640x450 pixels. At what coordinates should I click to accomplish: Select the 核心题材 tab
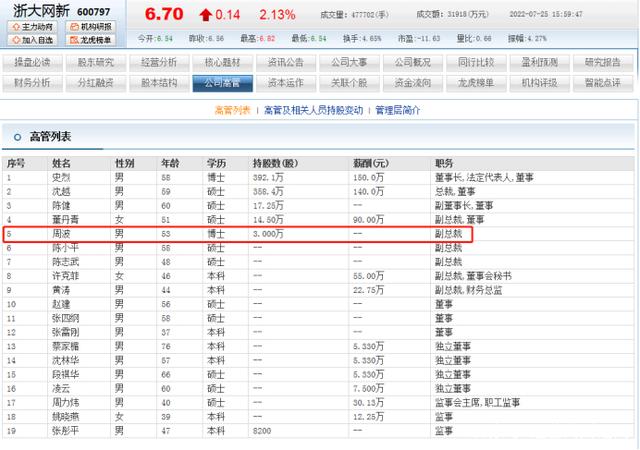(x=222, y=62)
